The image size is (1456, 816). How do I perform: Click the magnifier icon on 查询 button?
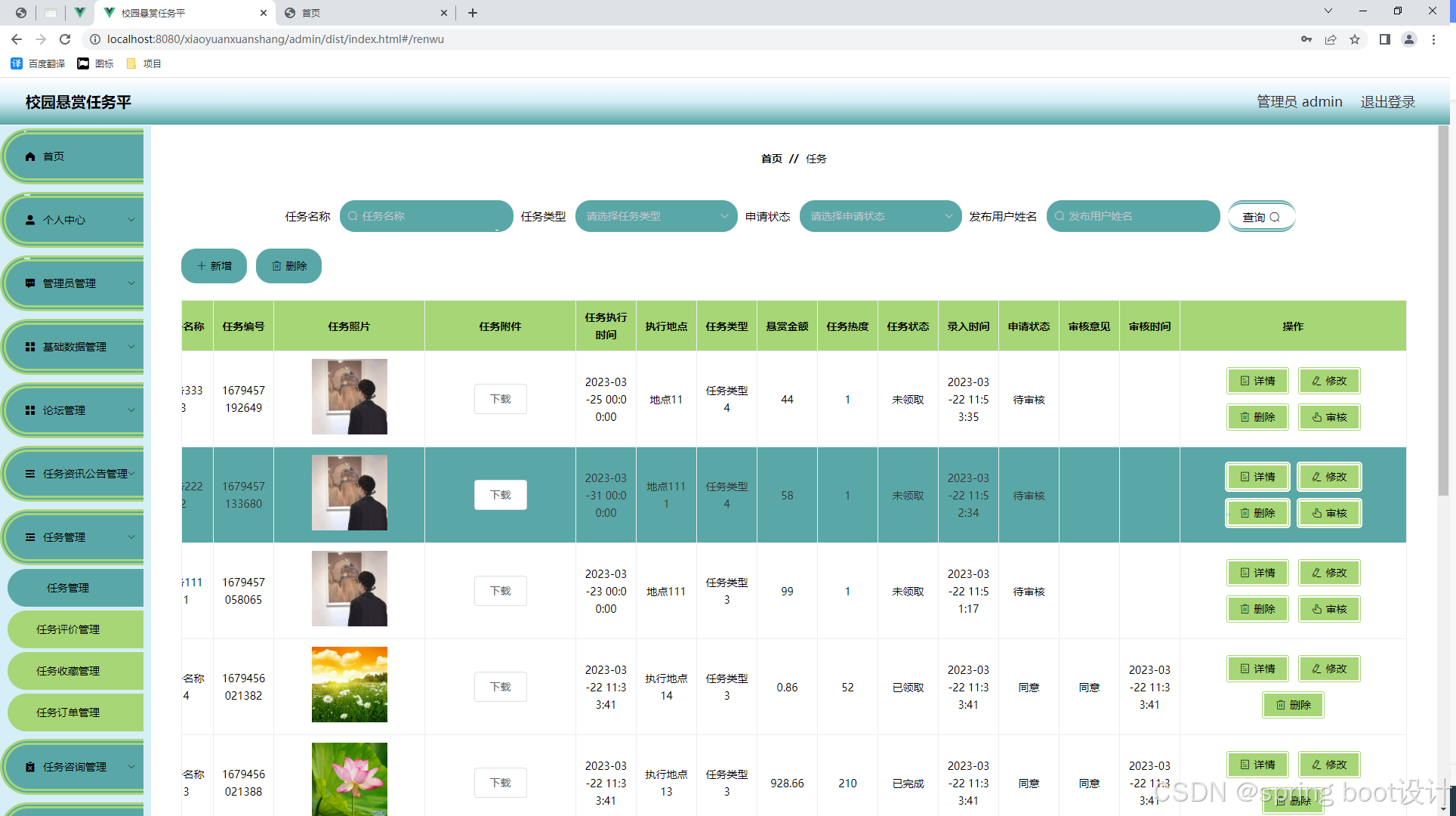pos(1275,217)
